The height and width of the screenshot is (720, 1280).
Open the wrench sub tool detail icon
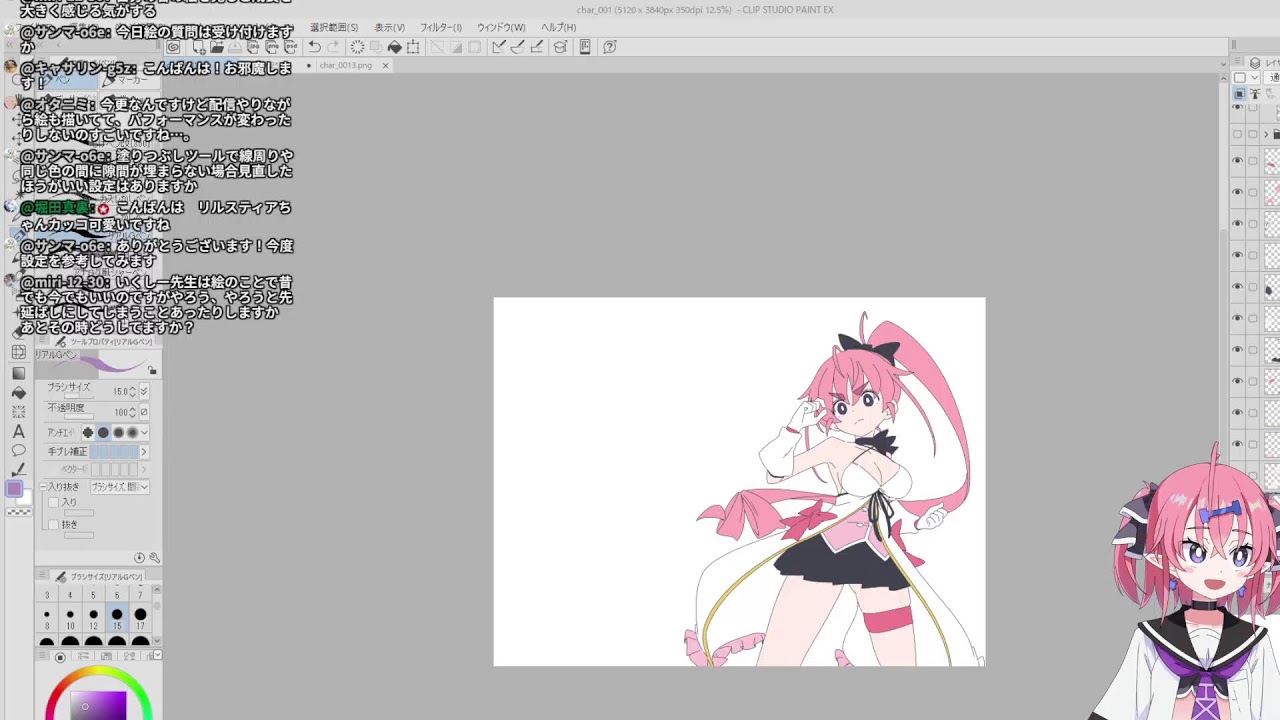154,557
